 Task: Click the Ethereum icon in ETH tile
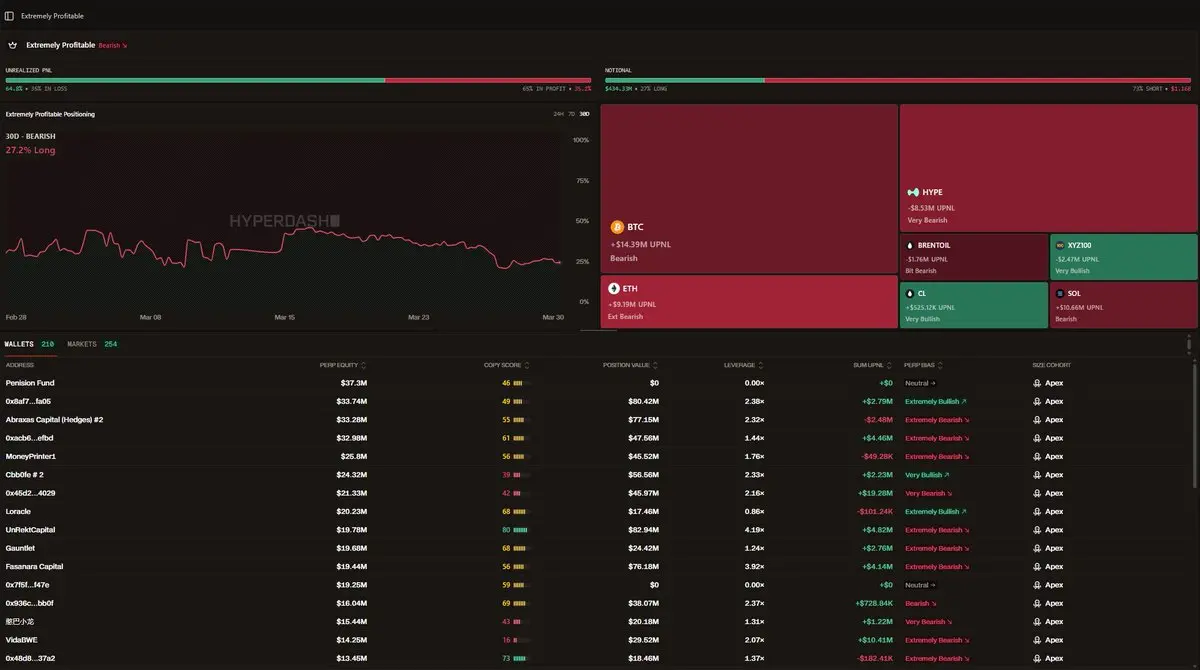tap(614, 288)
